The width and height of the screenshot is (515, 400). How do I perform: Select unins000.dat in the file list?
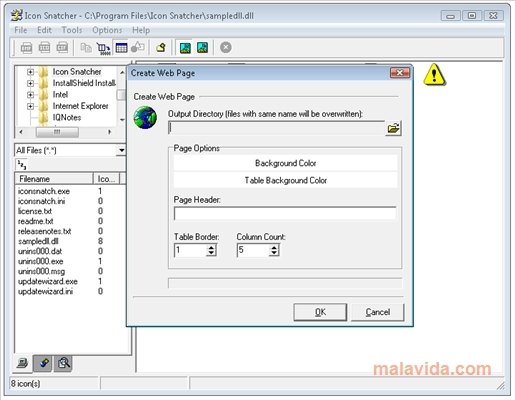click(x=40, y=251)
